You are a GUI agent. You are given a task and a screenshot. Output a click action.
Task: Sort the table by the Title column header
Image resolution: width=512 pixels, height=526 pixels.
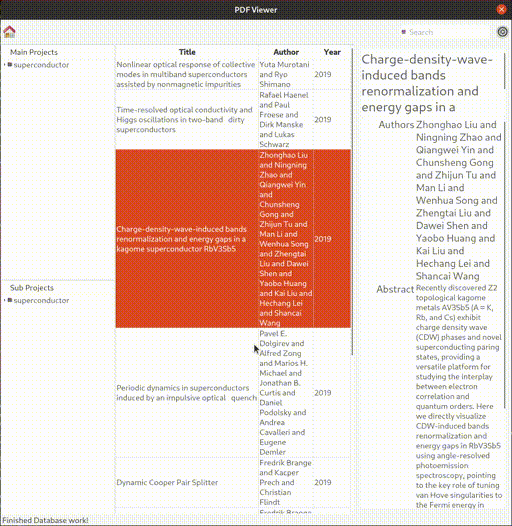[187, 52]
